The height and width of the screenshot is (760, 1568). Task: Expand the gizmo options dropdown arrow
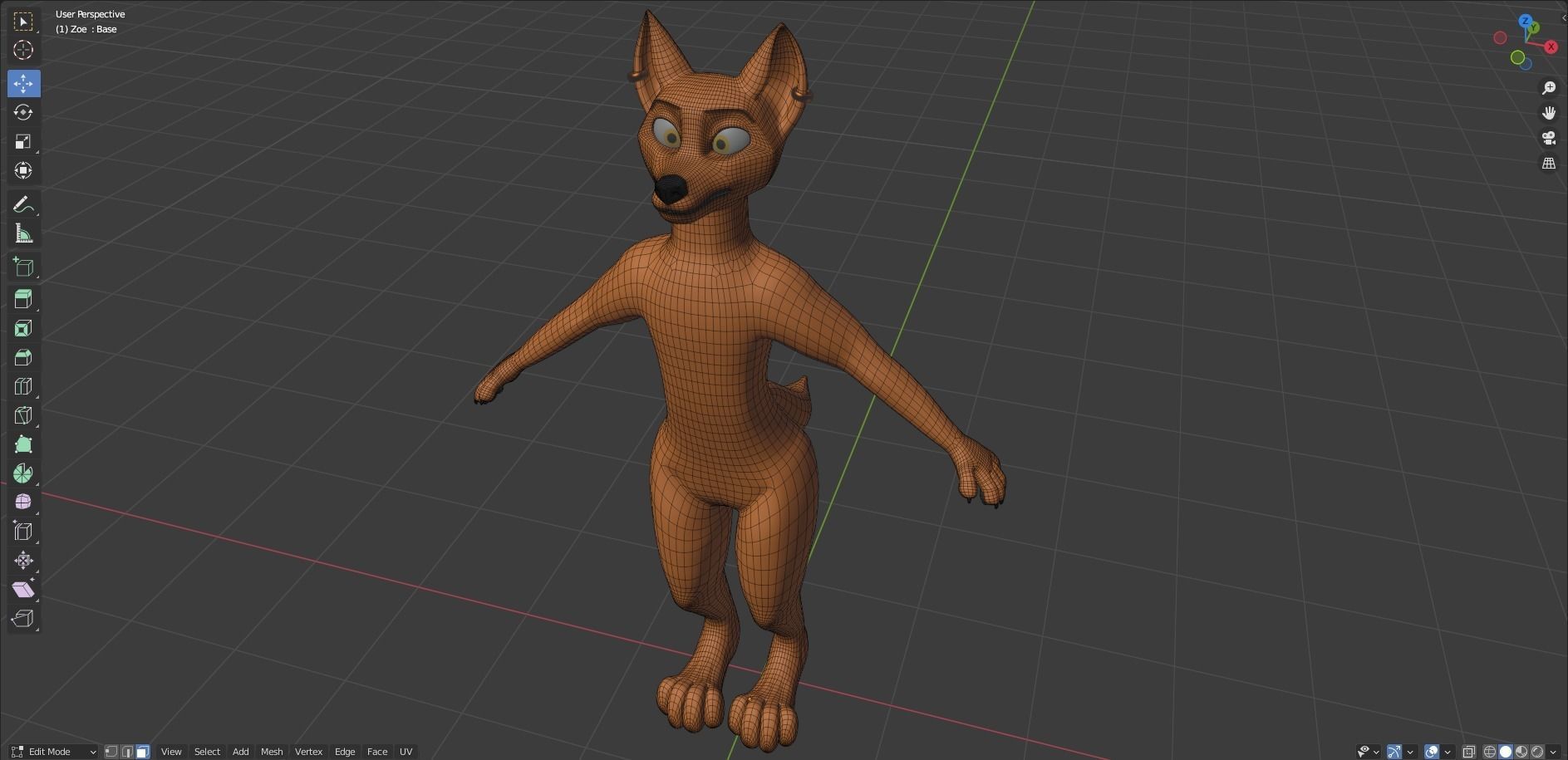(1410, 752)
